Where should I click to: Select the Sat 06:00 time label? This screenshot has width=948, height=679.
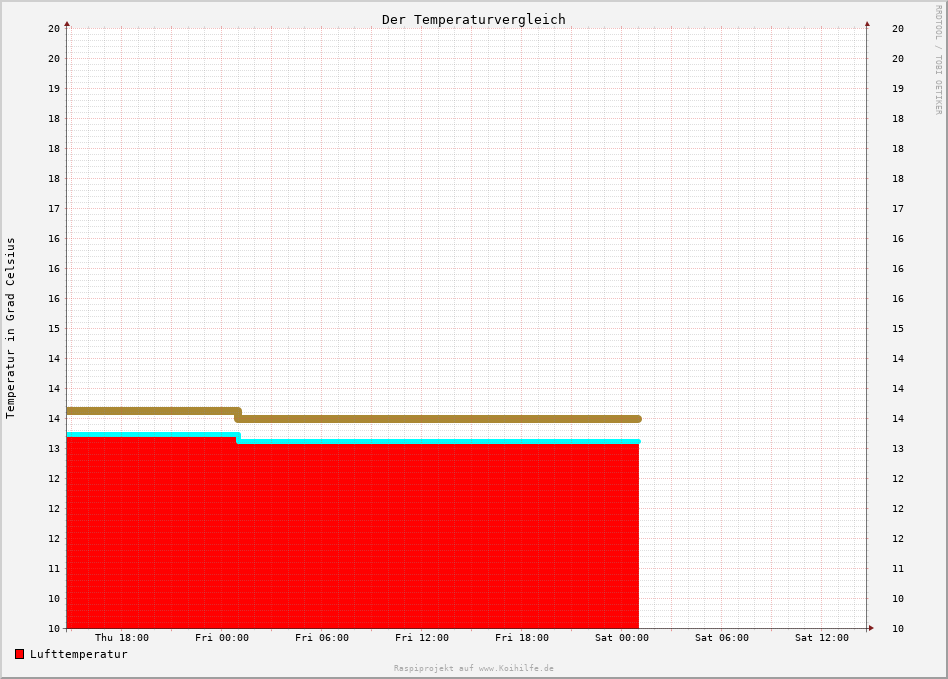point(722,638)
